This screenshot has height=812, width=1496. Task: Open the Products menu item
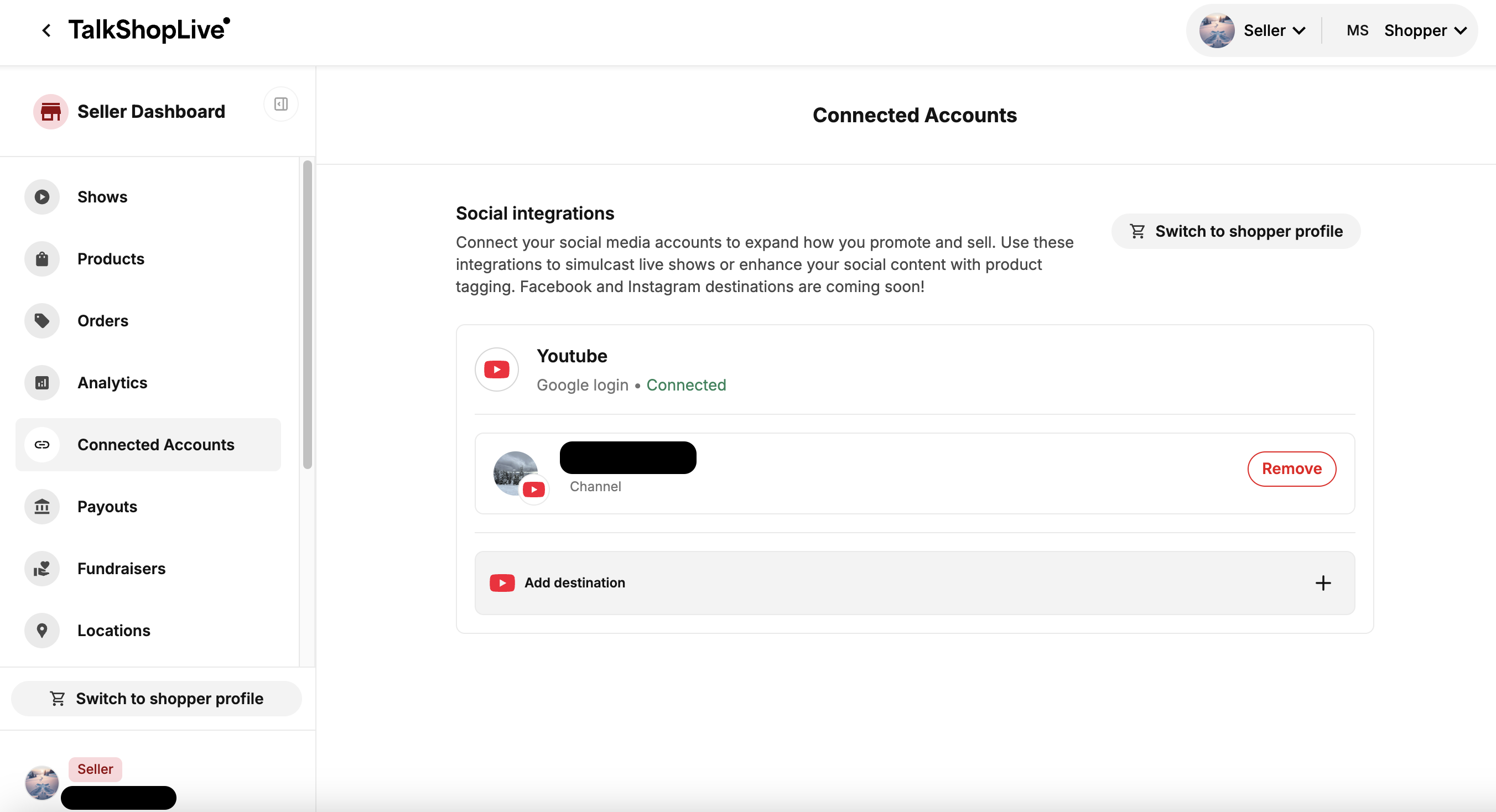pos(148,259)
